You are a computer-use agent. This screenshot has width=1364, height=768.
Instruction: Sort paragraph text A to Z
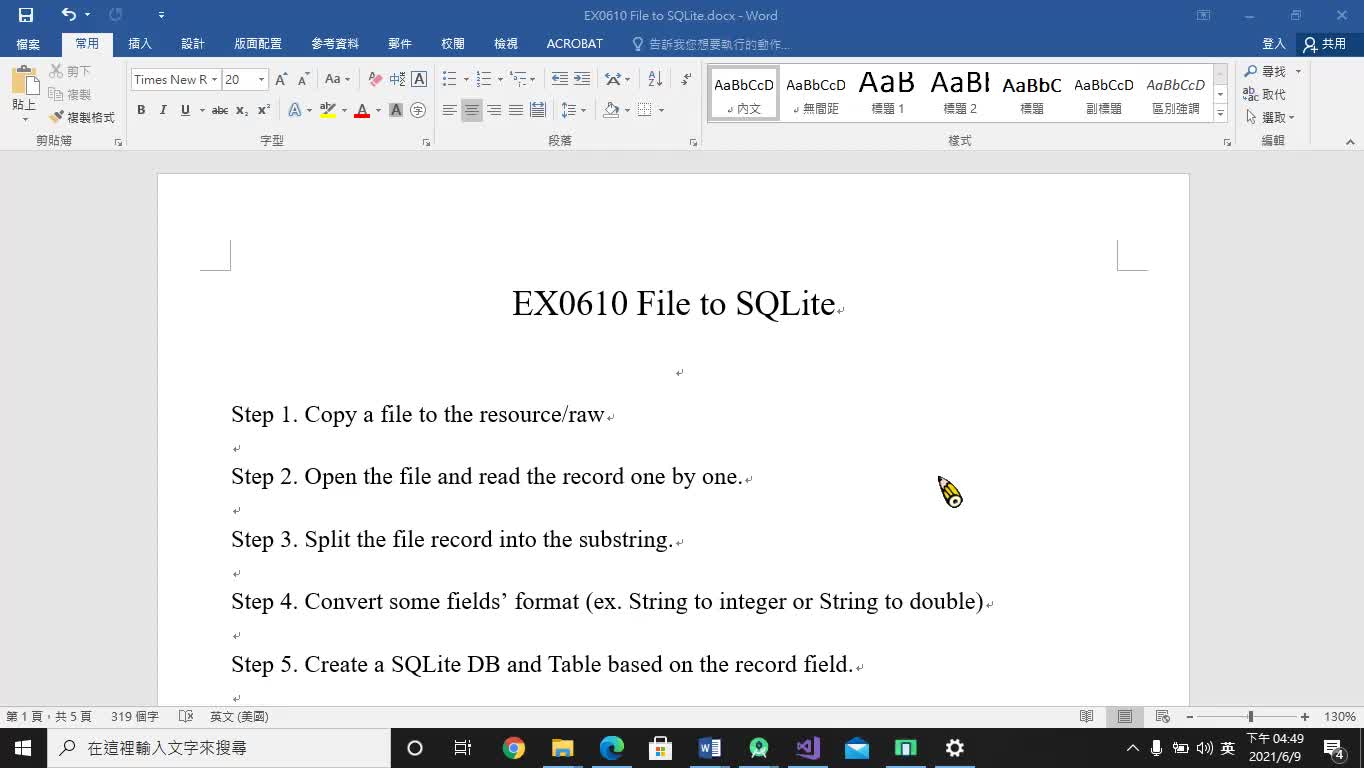tap(655, 79)
